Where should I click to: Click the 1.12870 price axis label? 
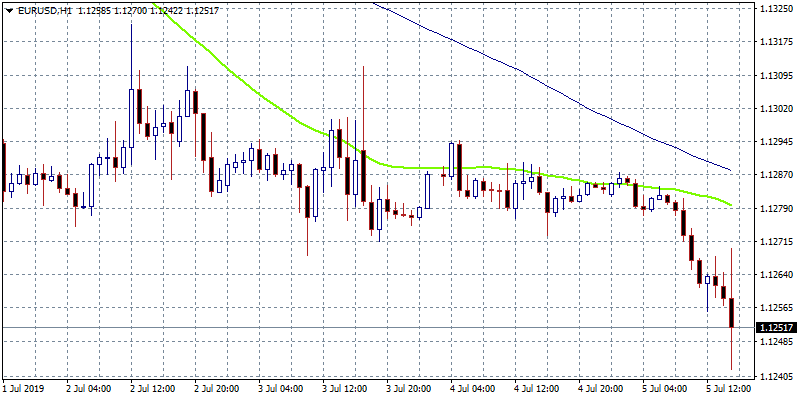(776, 175)
